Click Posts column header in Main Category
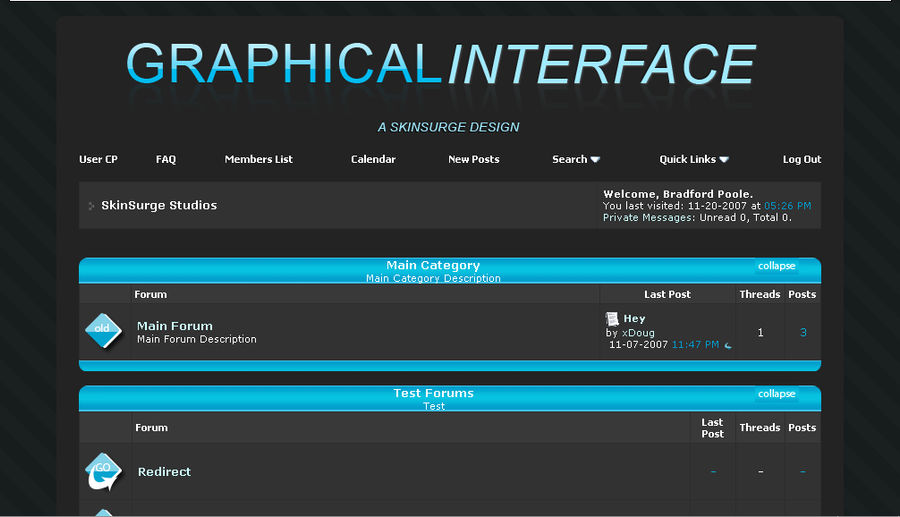 [x=802, y=294]
